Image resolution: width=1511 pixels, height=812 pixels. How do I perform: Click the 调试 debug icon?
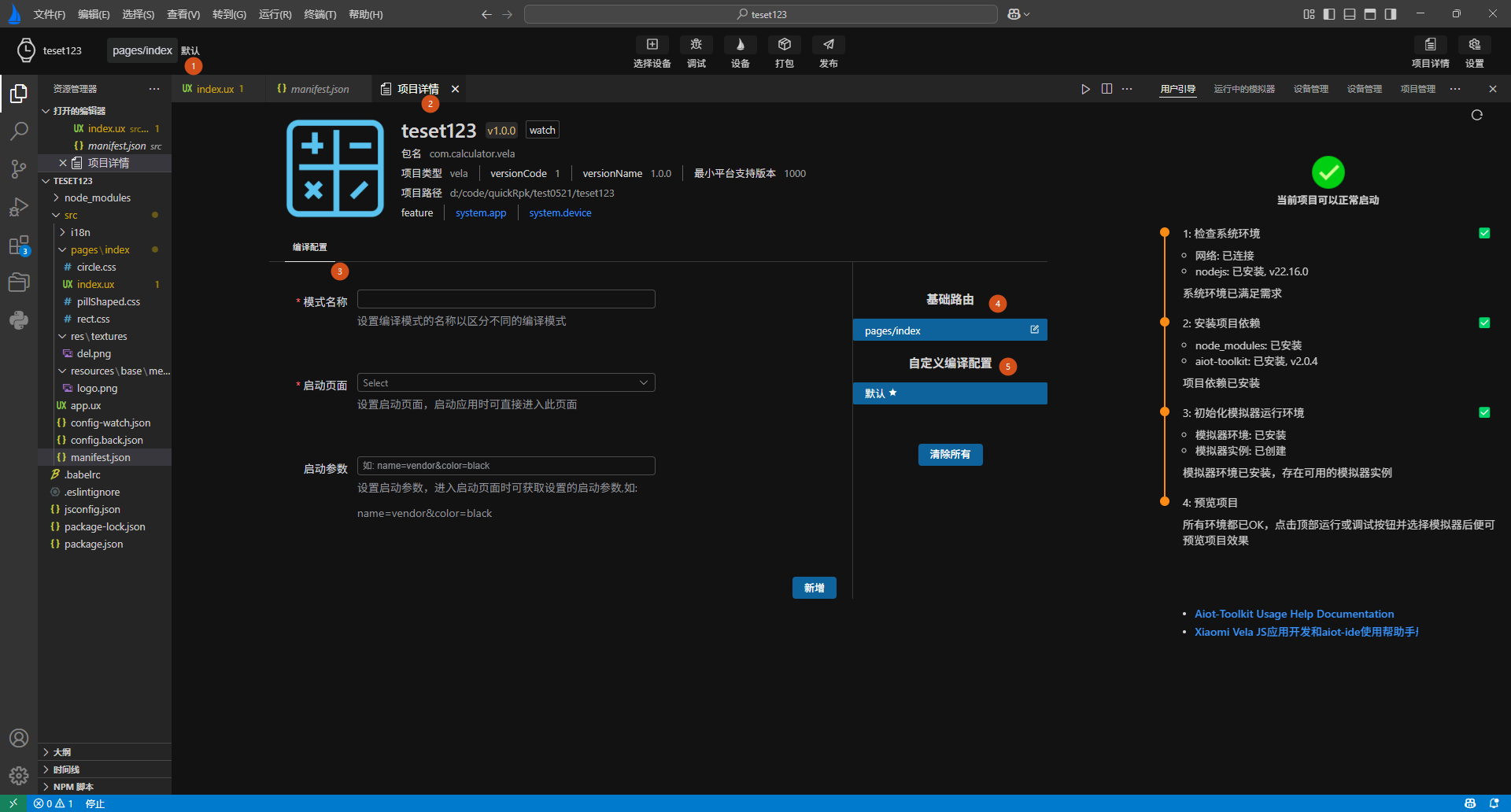tap(696, 45)
